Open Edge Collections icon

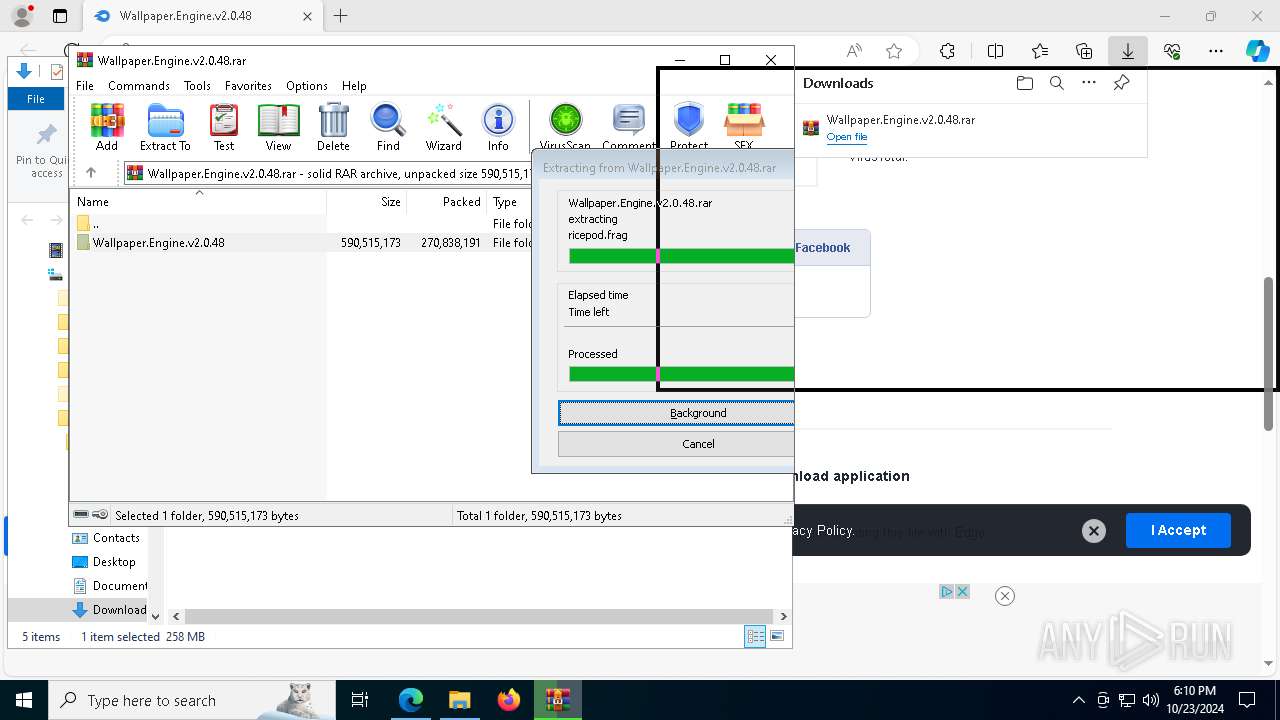click(x=1084, y=51)
